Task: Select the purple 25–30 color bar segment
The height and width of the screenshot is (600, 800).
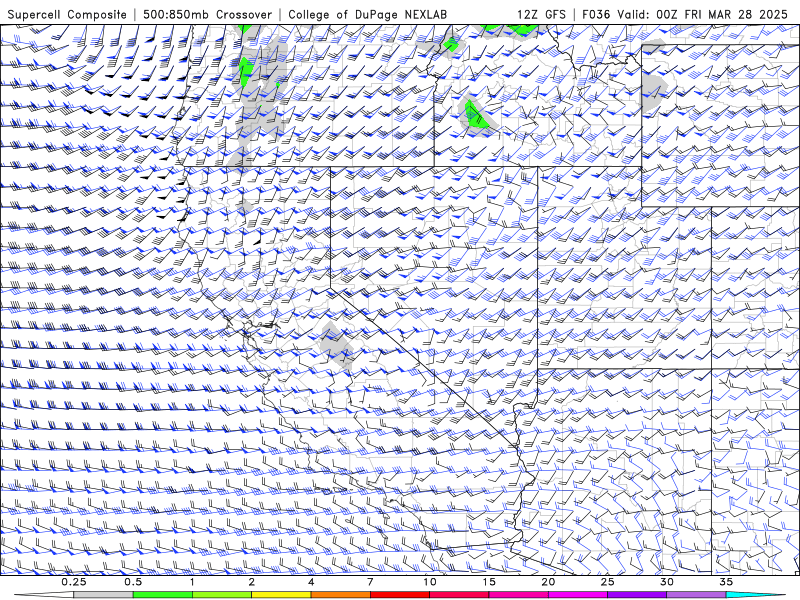Action: click(637, 595)
